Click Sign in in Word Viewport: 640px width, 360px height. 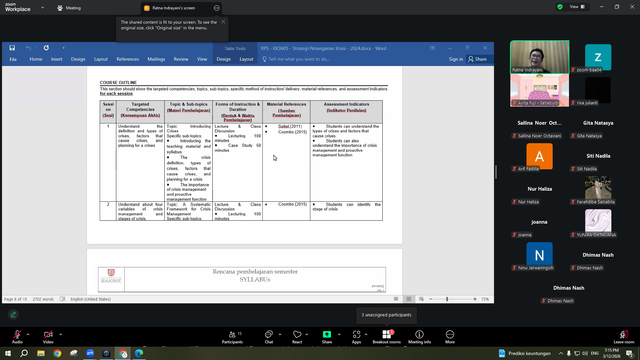[456, 59]
